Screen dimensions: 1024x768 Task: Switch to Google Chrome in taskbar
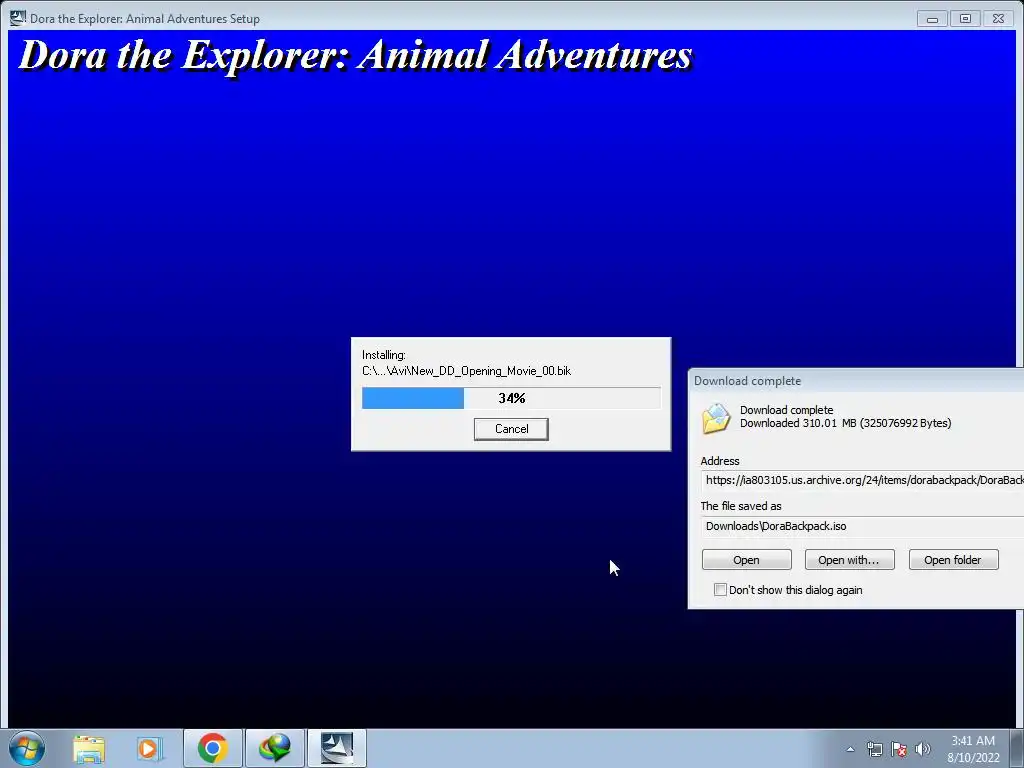pos(213,748)
